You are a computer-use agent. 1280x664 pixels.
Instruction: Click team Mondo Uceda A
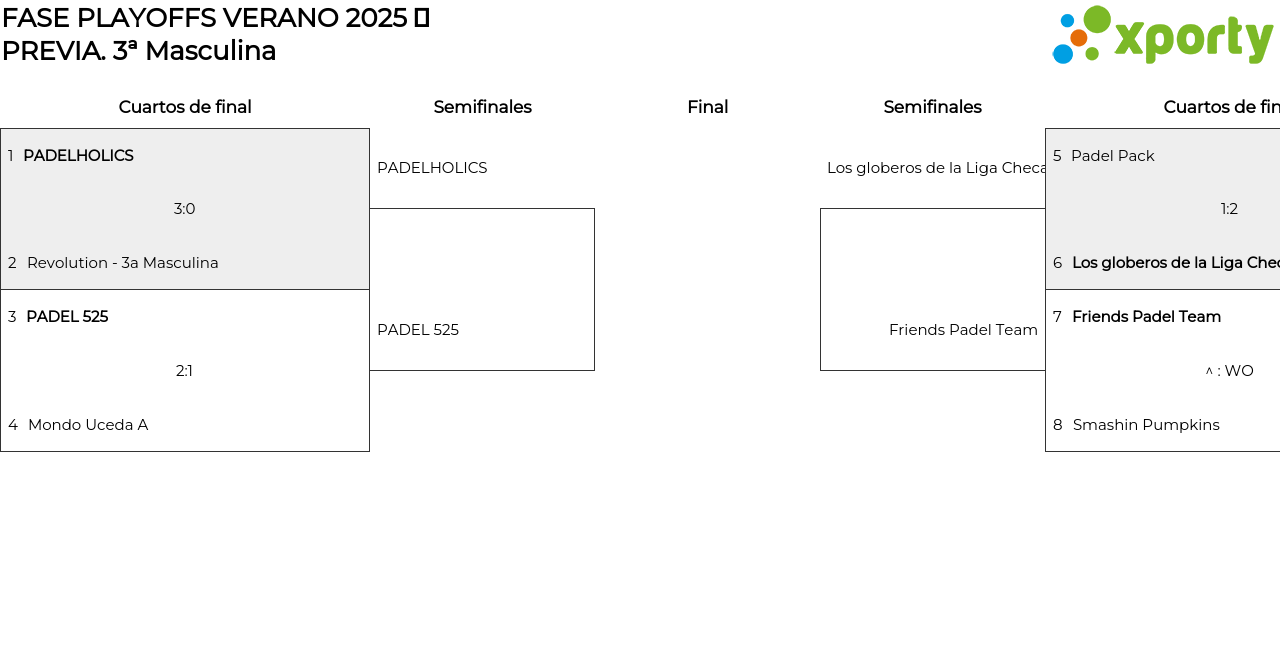point(88,425)
